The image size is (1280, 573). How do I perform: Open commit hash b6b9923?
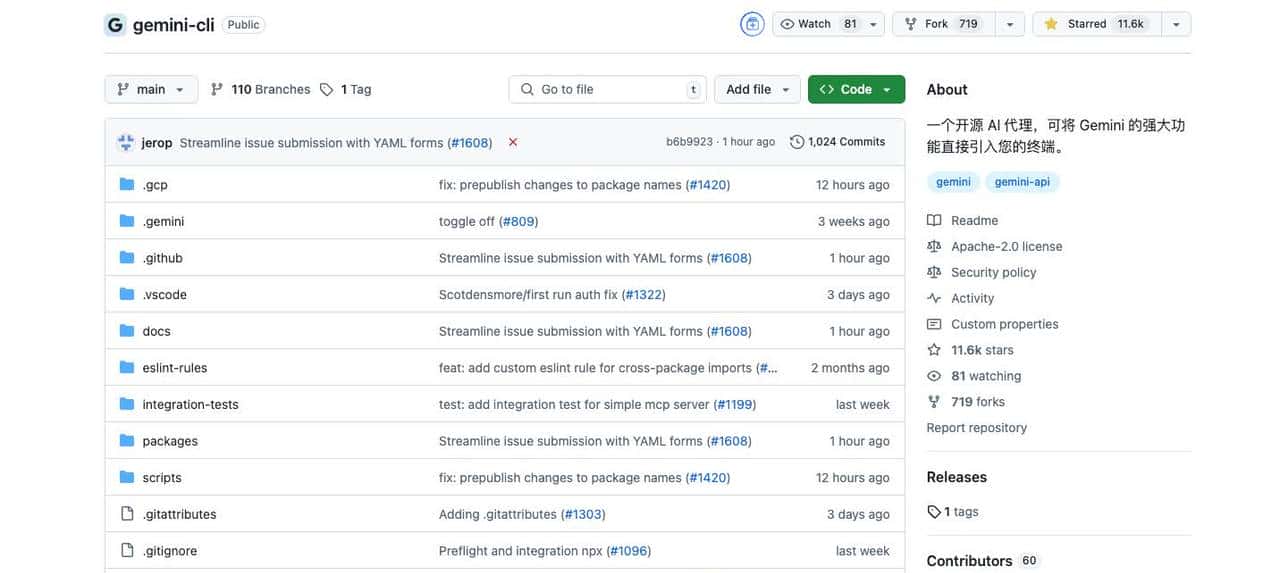point(689,142)
